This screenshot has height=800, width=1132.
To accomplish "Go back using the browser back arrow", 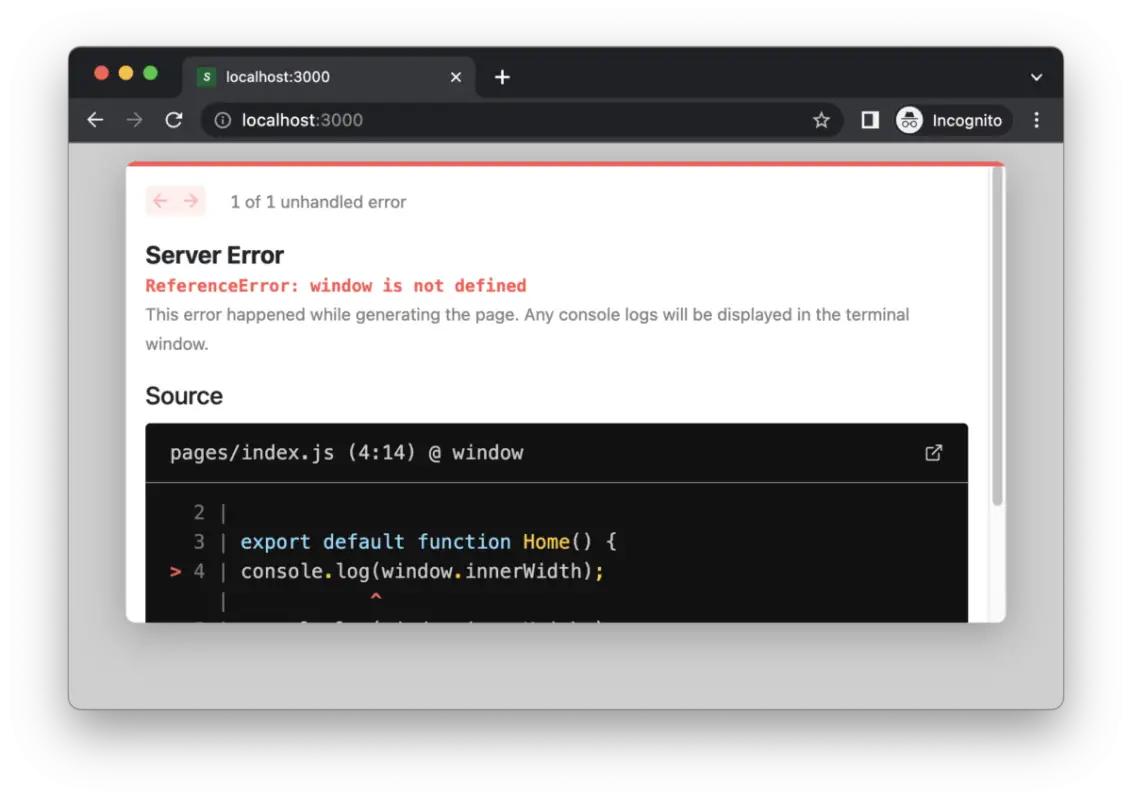I will pyautogui.click(x=95, y=120).
